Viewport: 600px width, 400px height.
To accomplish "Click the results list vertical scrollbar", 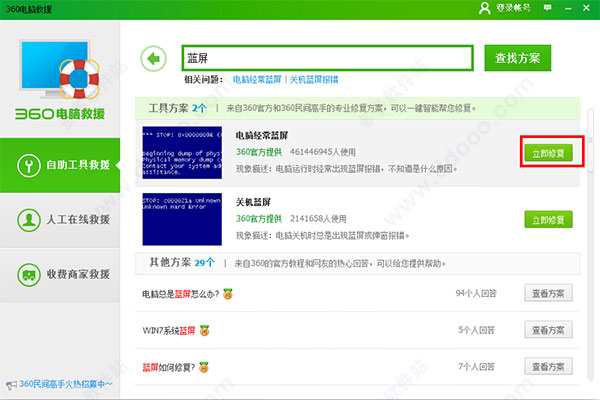I will (x=591, y=140).
